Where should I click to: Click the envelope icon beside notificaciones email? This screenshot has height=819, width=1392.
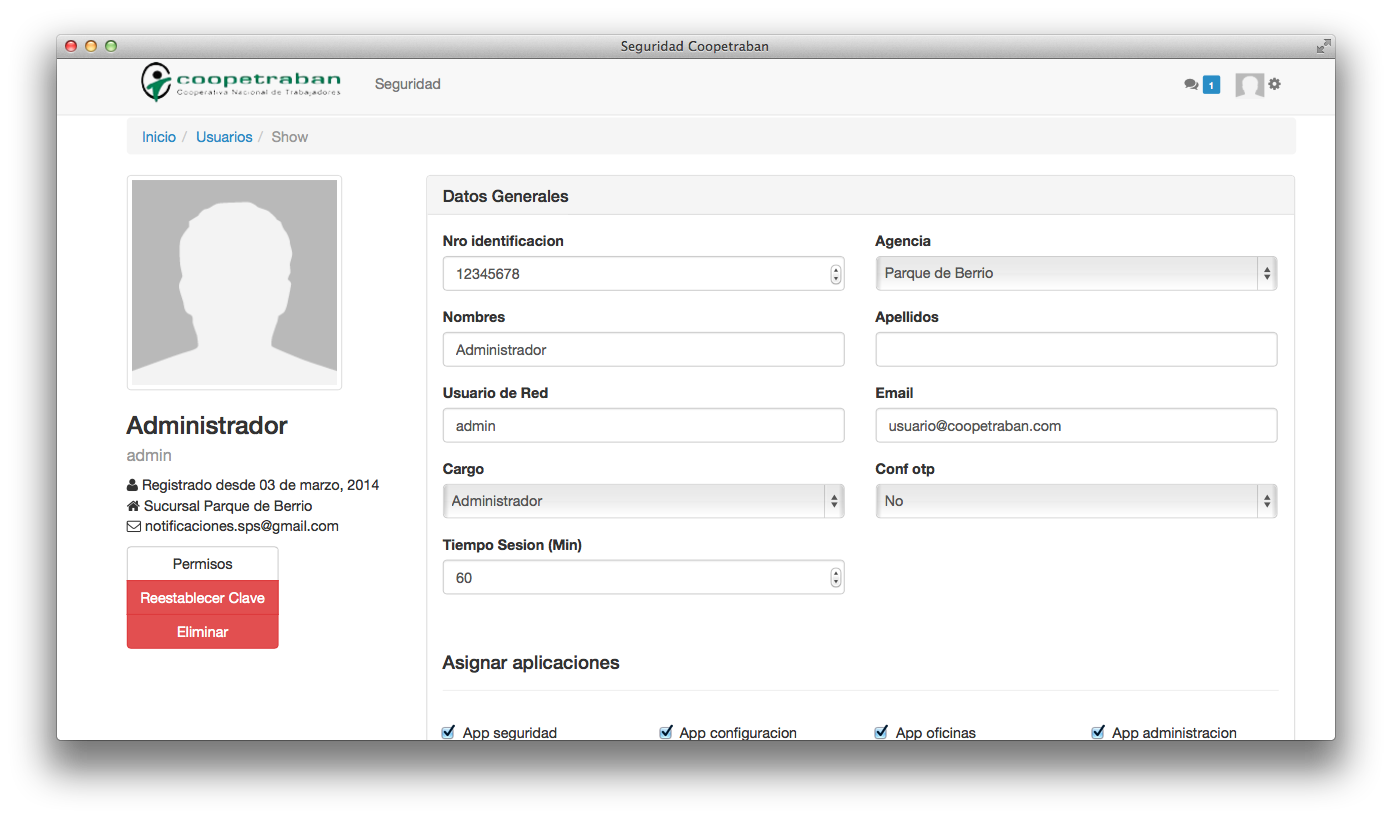click(x=134, y=526)
